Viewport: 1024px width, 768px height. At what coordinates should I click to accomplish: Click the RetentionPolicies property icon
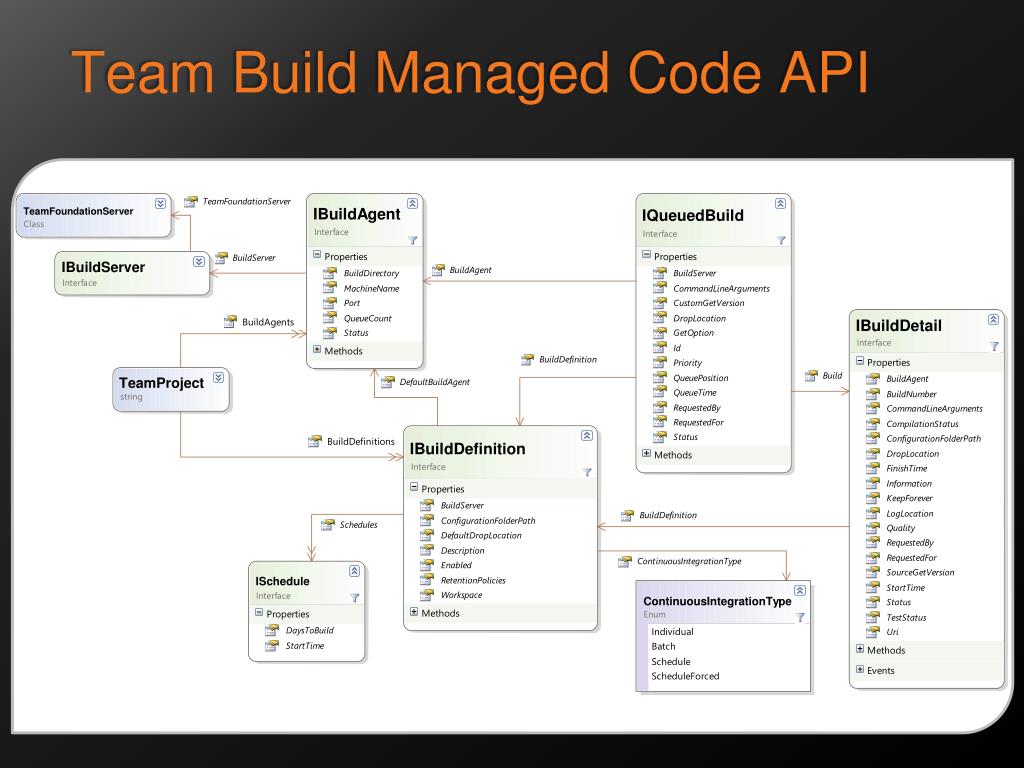(427, 579)
